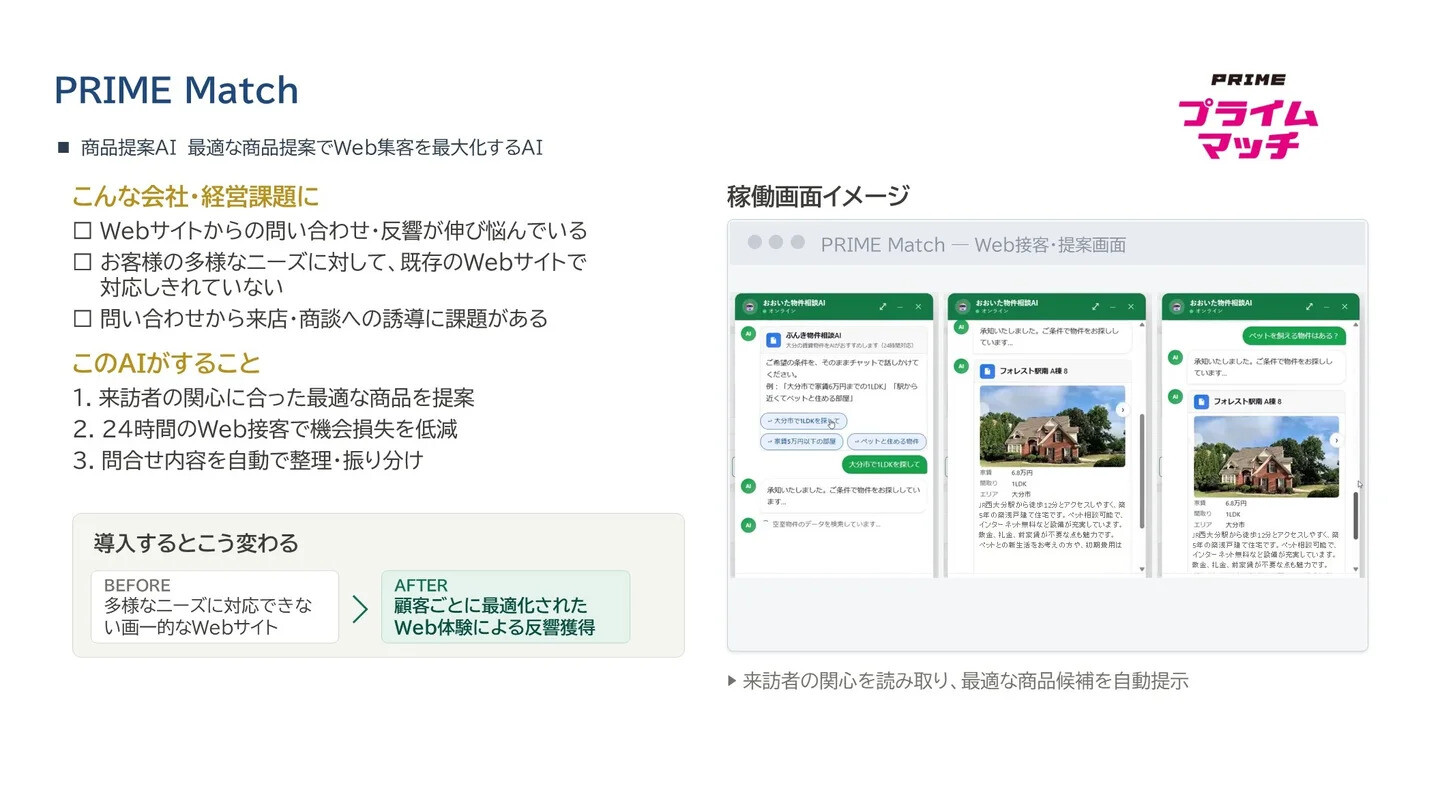Image resolution: width=1440 pixels, height=810 pixels.
Task: Expand the right chat panel with the arrows icon
Action: tap(1310, 307)
